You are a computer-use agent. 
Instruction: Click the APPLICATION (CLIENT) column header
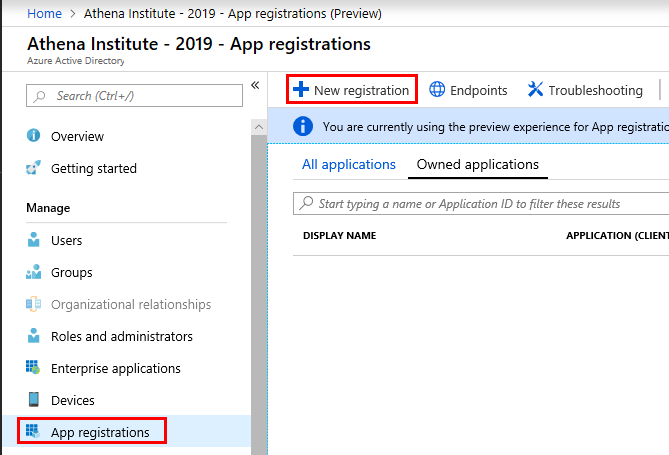[x=617, y=235]
